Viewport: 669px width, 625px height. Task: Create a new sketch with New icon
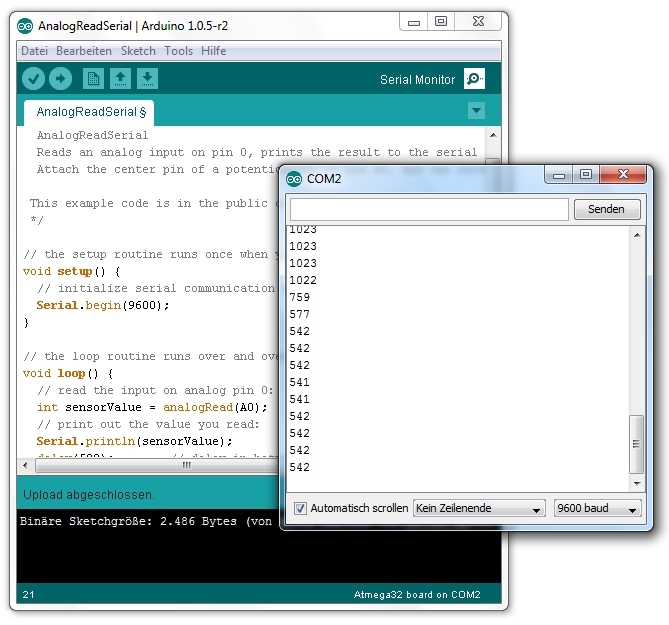tap(93, 79)
